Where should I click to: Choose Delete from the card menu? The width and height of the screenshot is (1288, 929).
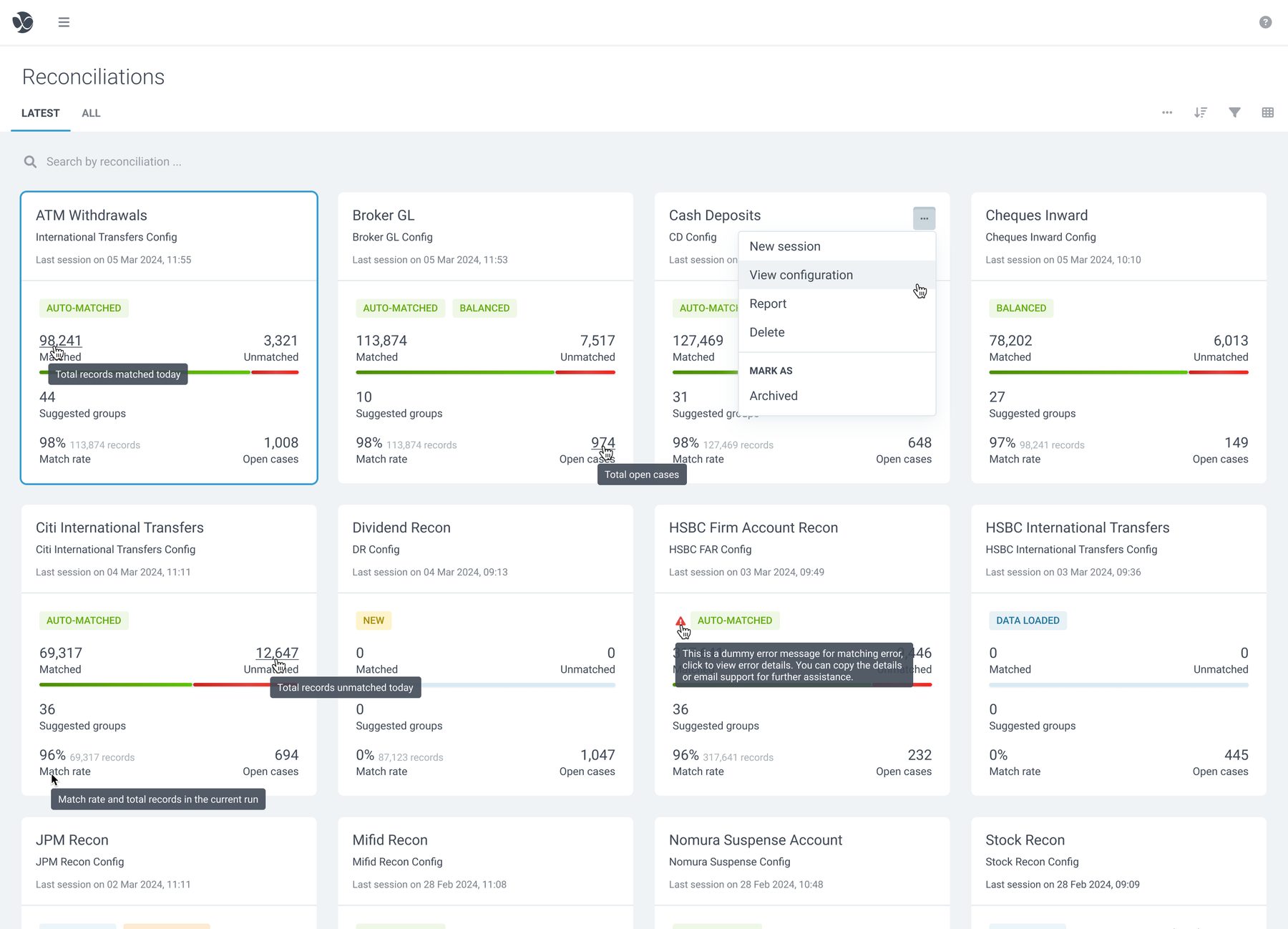(836, 332)
